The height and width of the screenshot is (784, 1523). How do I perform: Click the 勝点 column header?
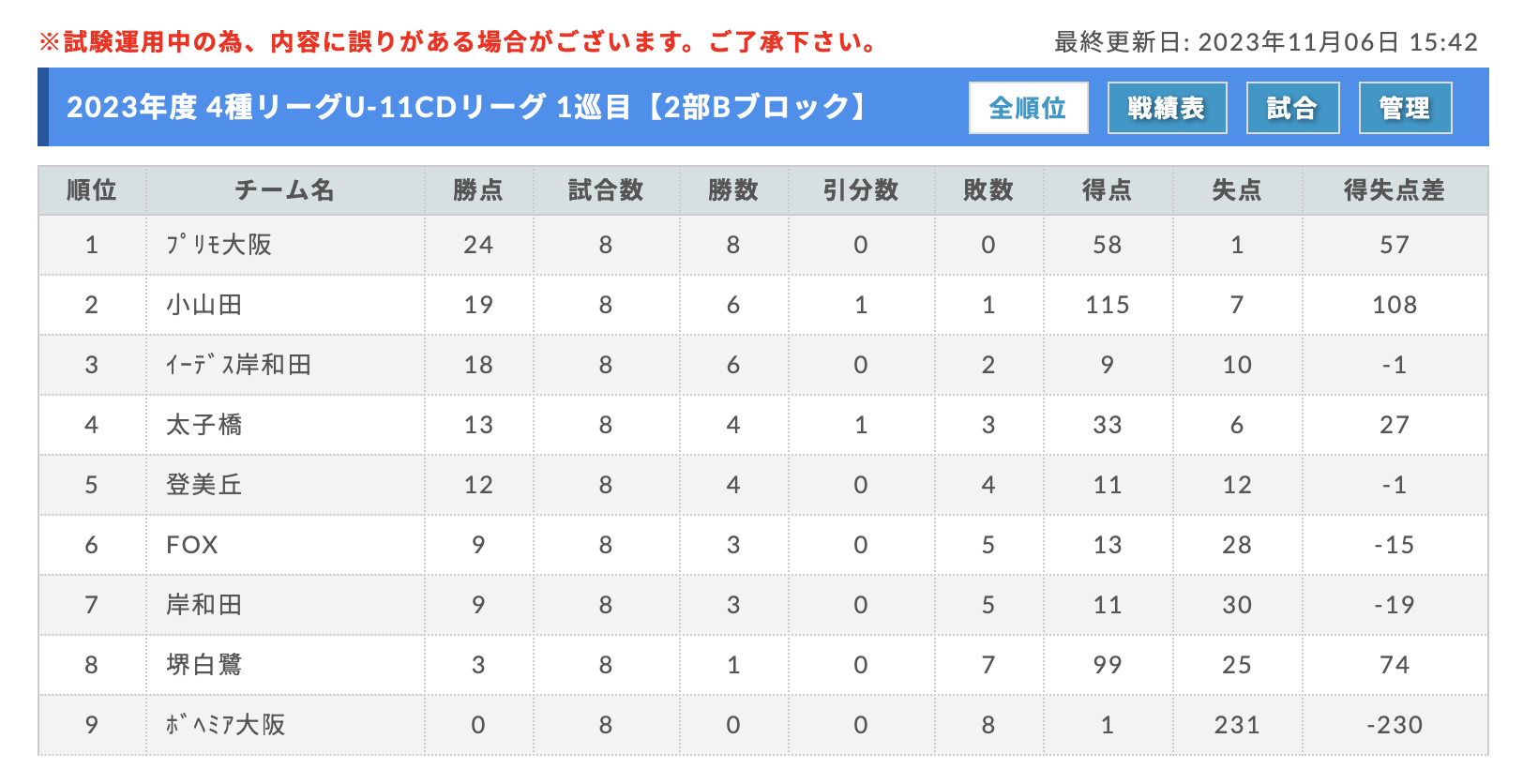478,190
